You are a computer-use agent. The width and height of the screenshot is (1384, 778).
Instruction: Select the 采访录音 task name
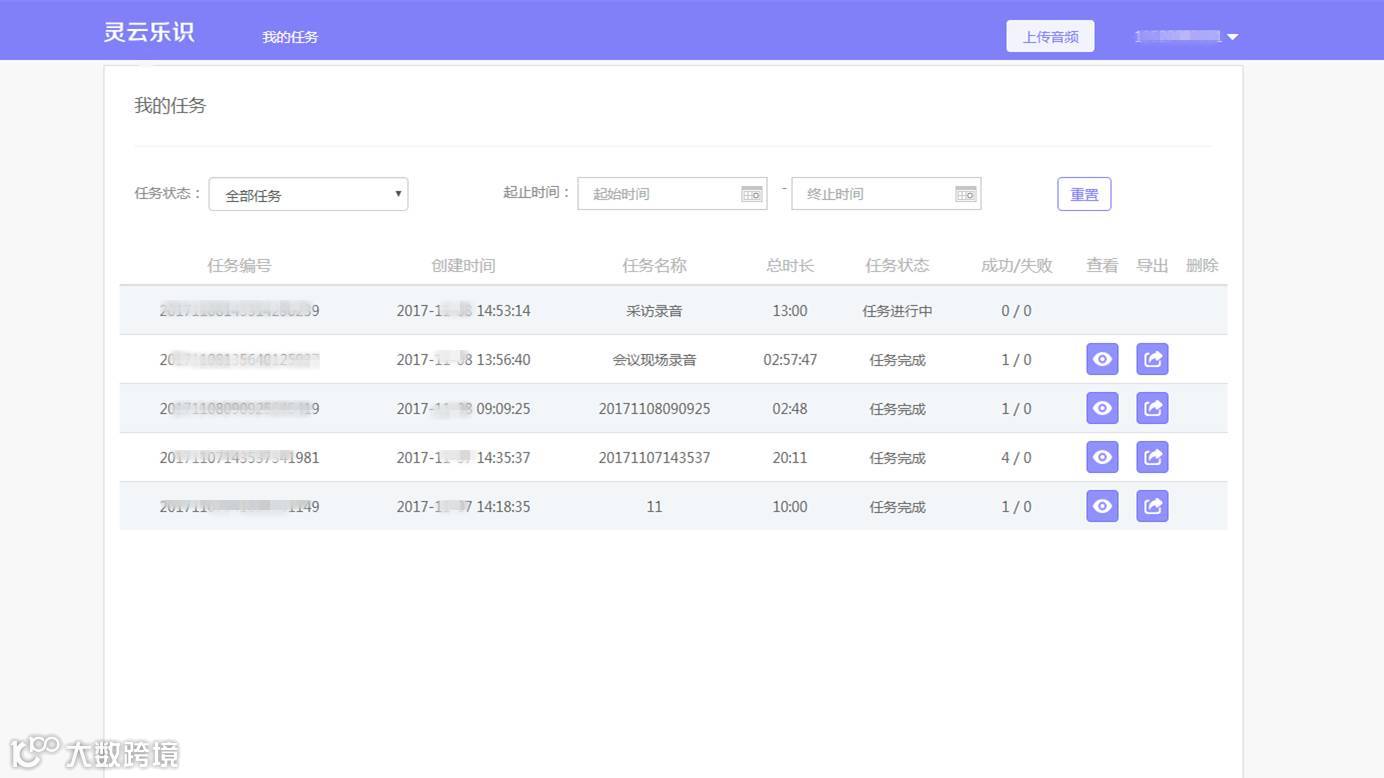(654, 311)
